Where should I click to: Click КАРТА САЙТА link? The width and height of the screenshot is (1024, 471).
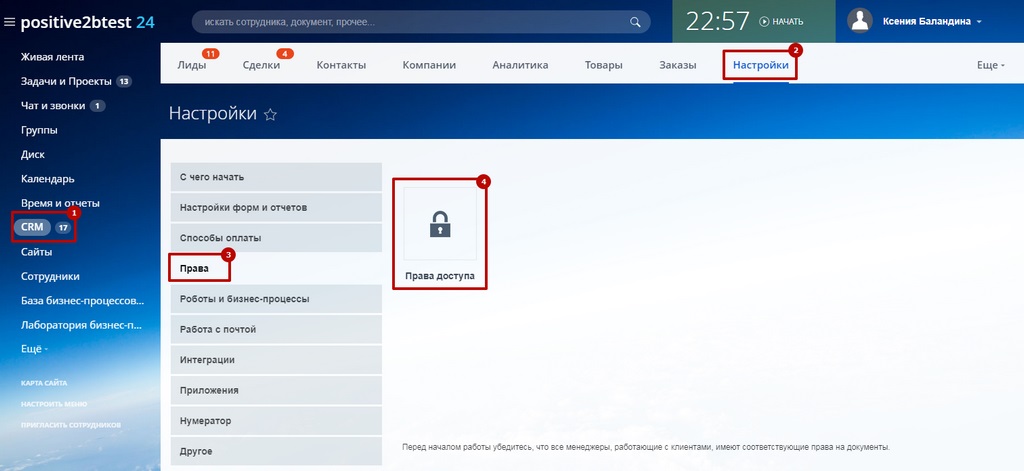click(44, 383)
